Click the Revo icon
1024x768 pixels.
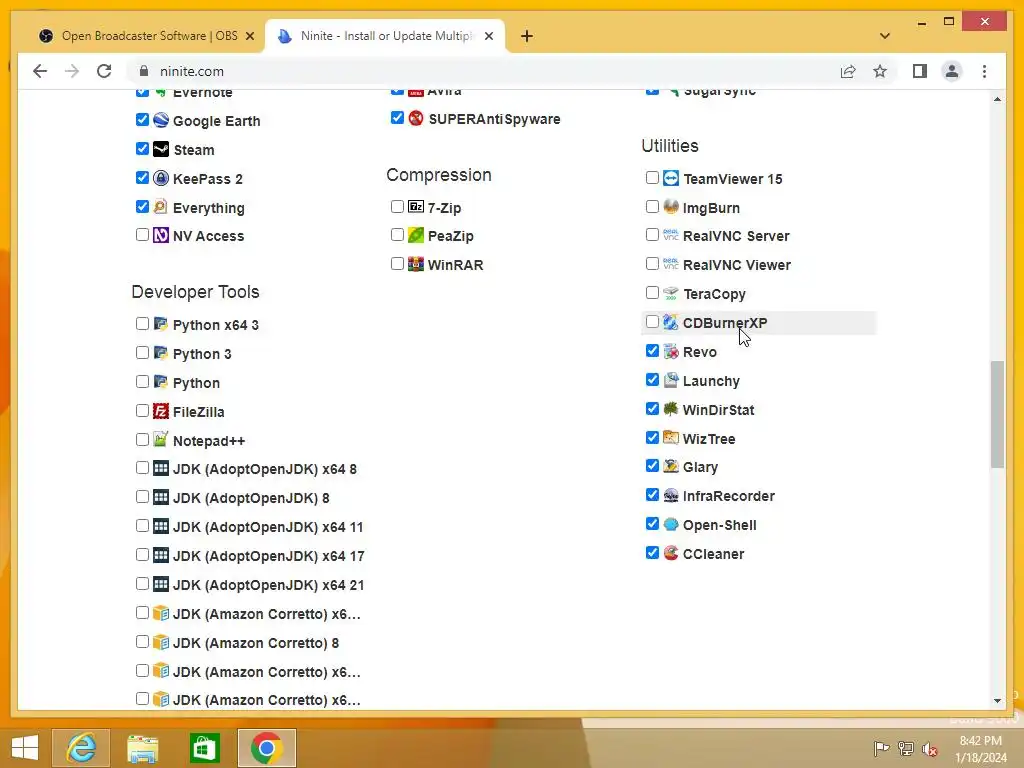point(671,351)
